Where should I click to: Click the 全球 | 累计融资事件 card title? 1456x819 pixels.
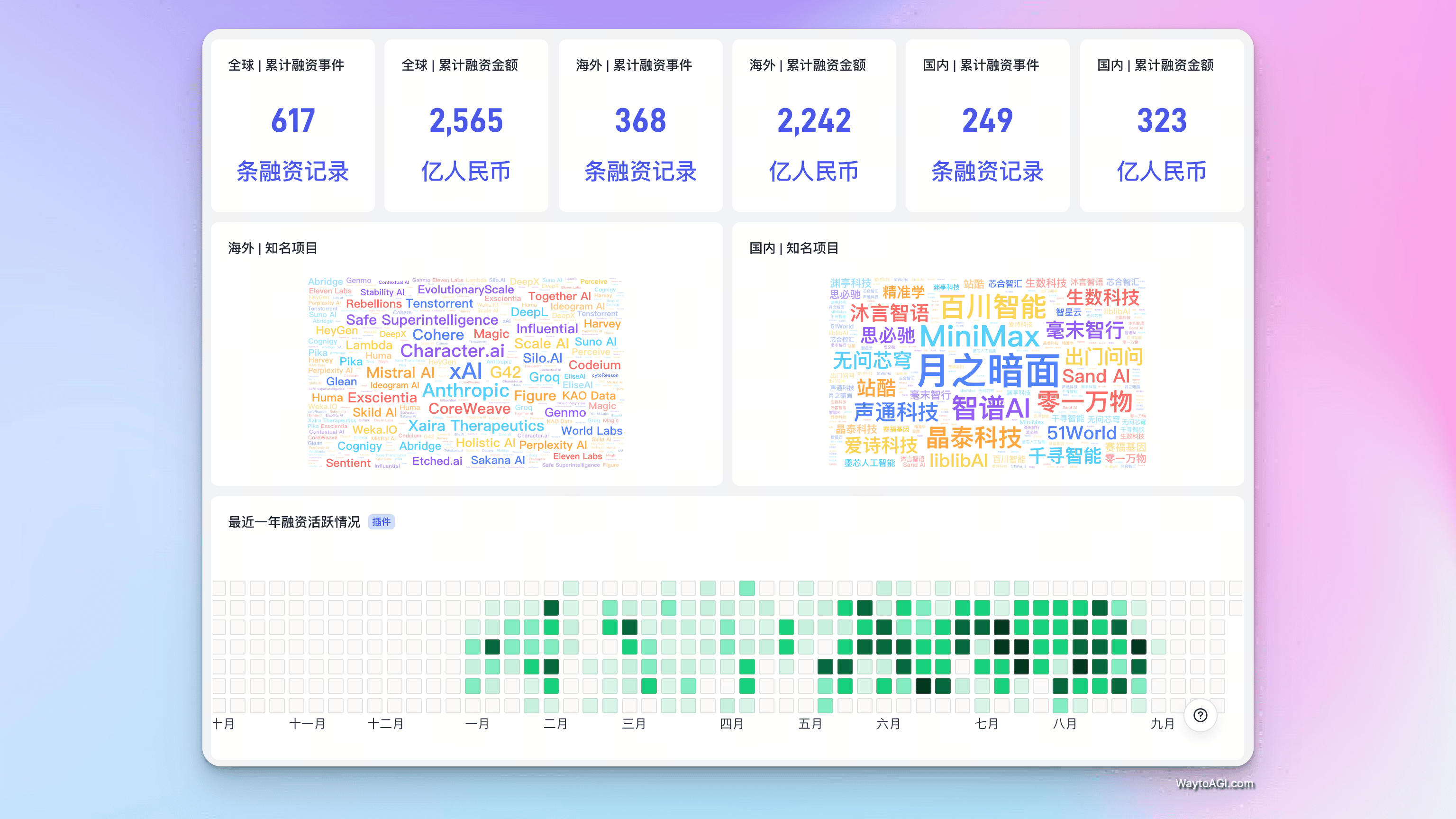pos(286,65)
